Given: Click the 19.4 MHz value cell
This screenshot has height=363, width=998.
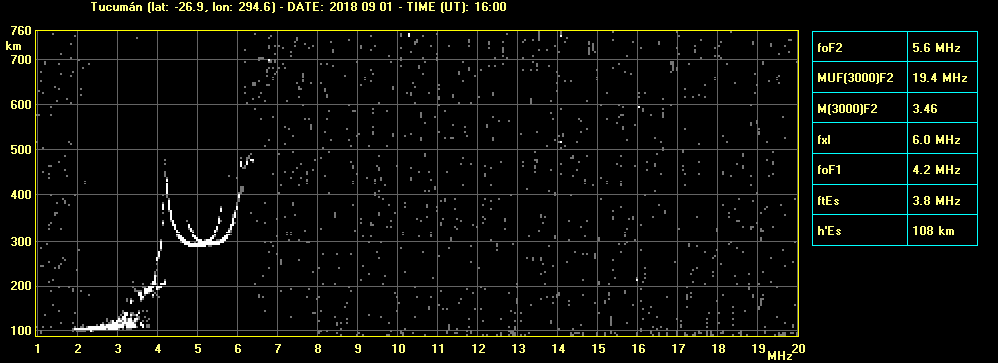Looking at the screenshot, I should coord(942,78).
